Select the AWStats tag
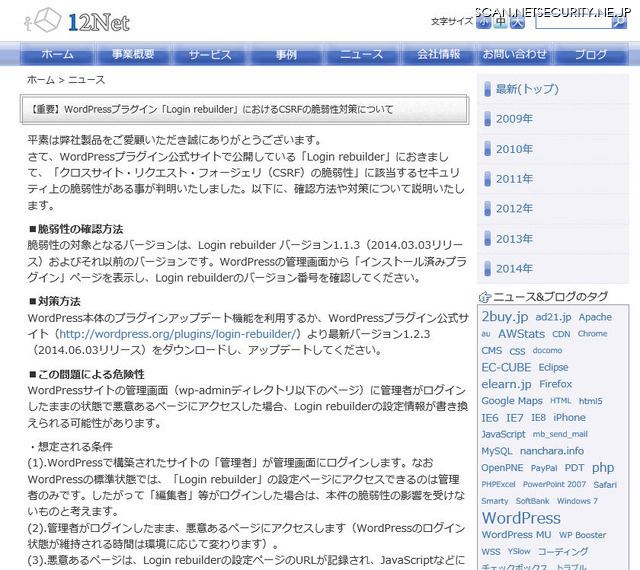The height and width of the screenshot is (570, 640). (521, 334)
